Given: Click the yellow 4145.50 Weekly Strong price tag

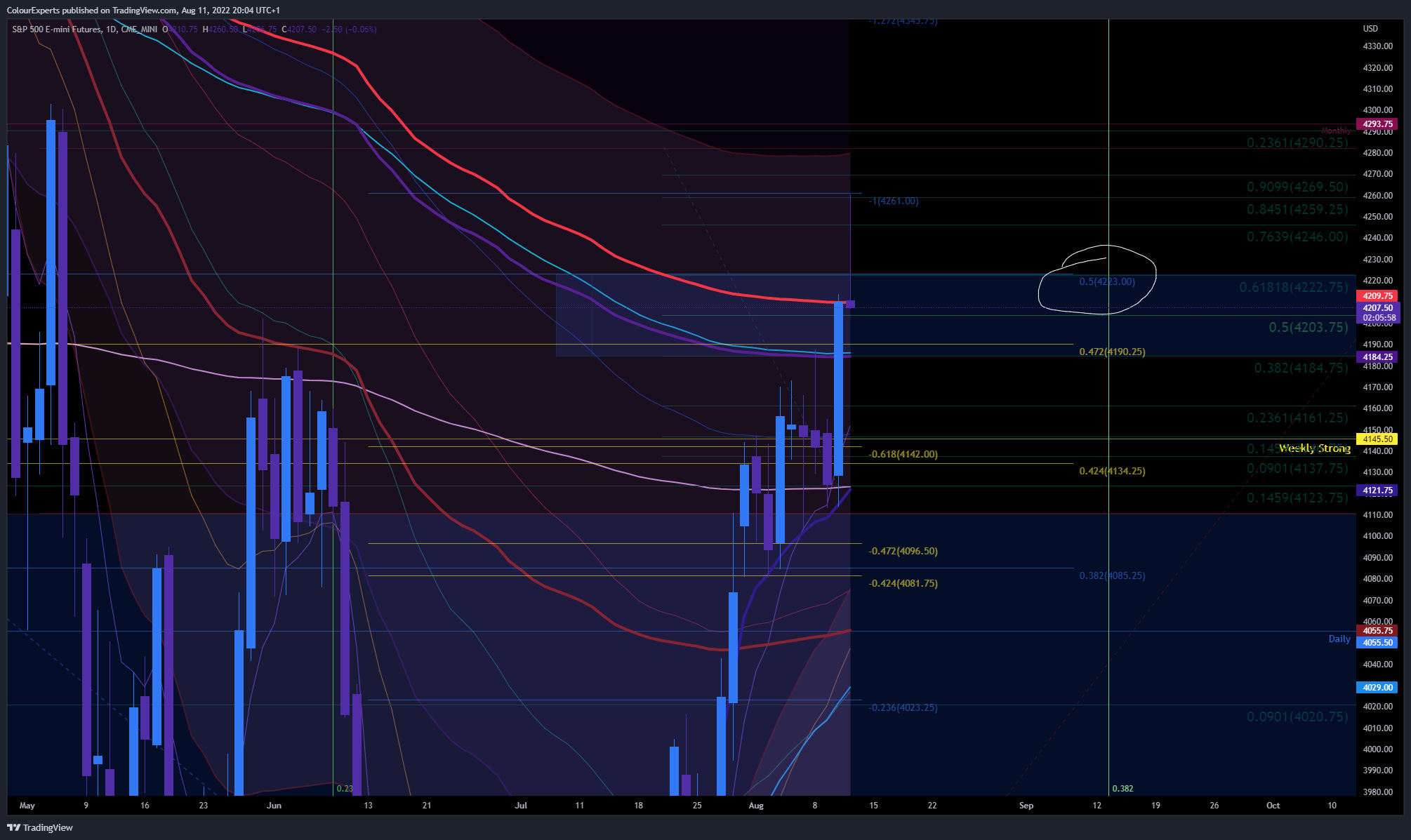Looking at the screenshot, I should click(1377, 439).
